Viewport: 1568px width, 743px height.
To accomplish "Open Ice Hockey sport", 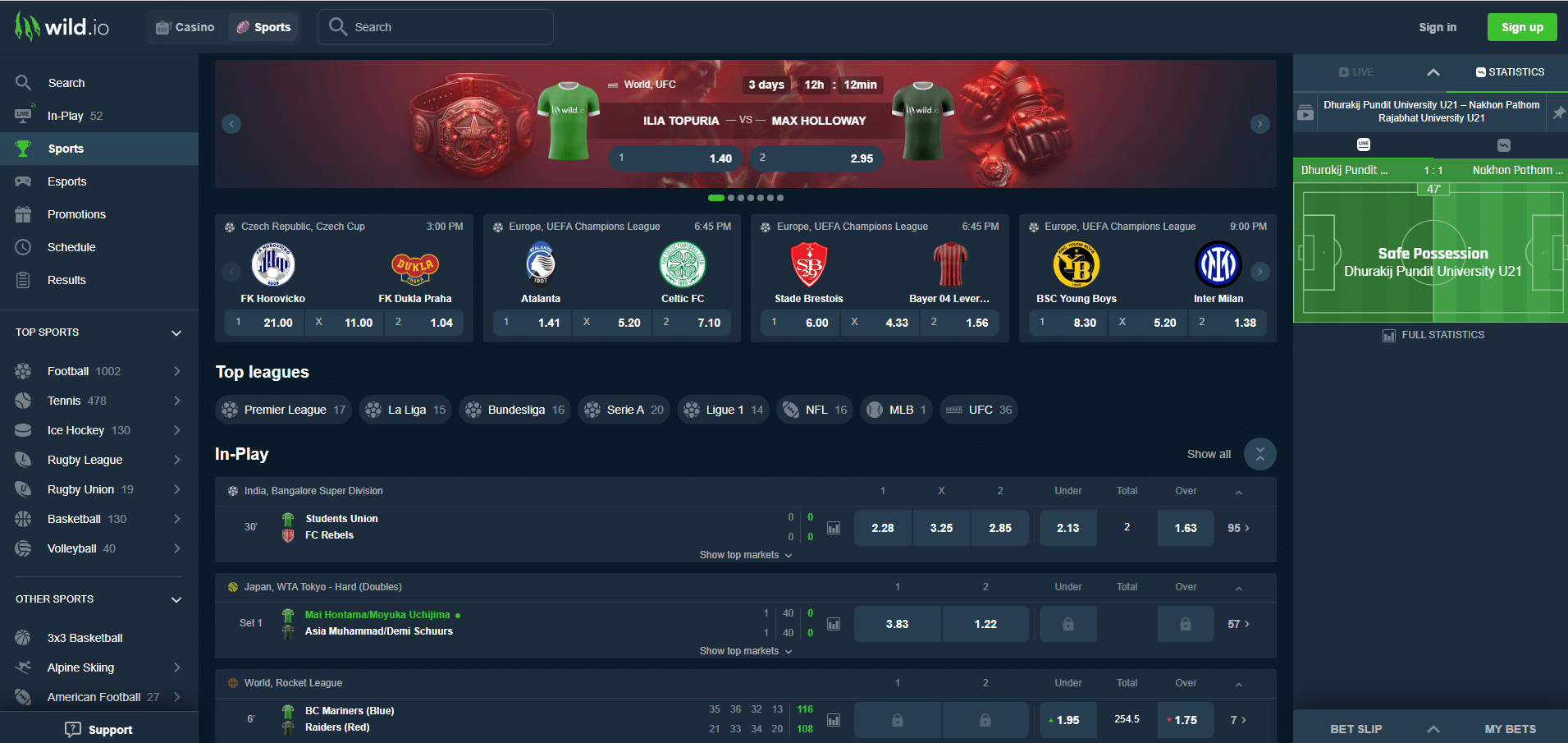I will click(x=99, y=430).
